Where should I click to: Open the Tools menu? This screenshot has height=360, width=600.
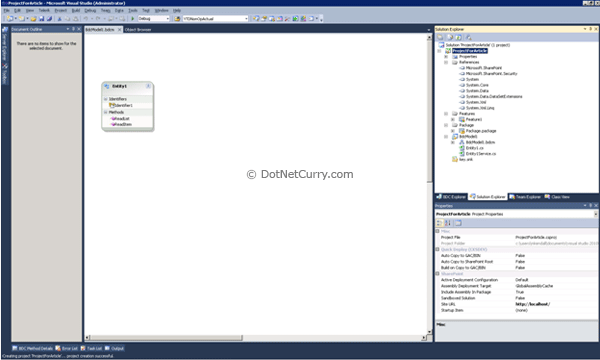(132, 10)
